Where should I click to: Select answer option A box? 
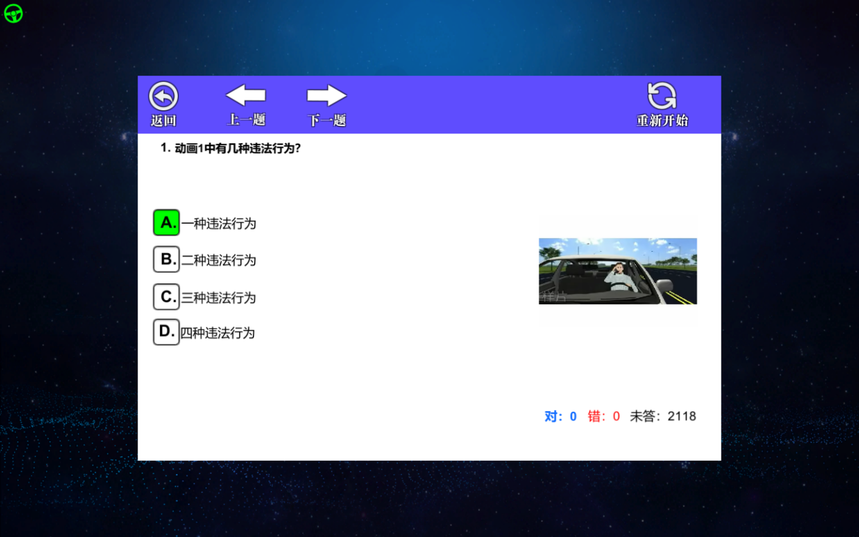pos(166,223)
